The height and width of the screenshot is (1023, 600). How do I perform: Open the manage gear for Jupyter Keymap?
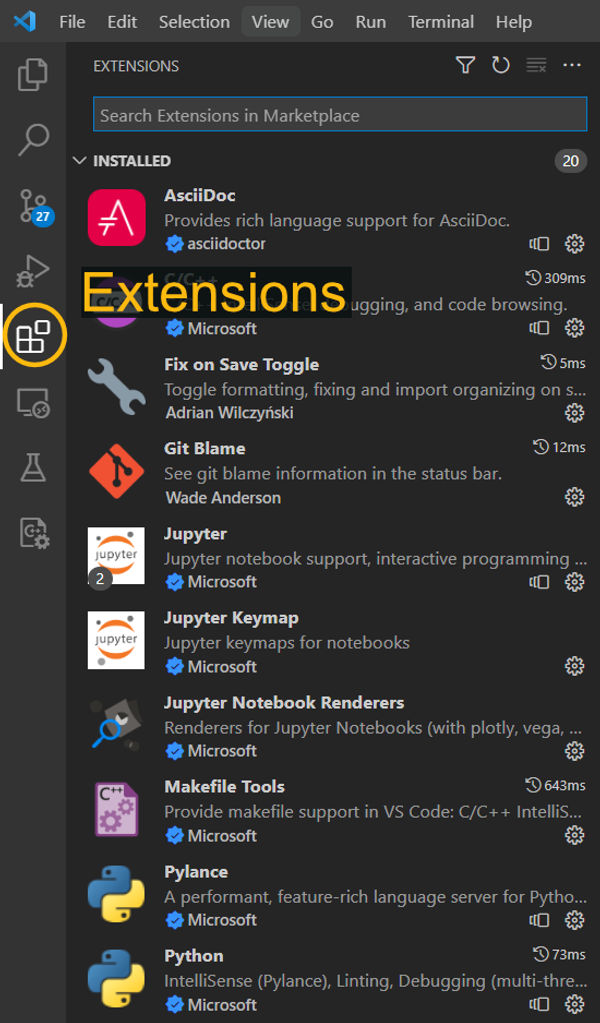[574, 666]
